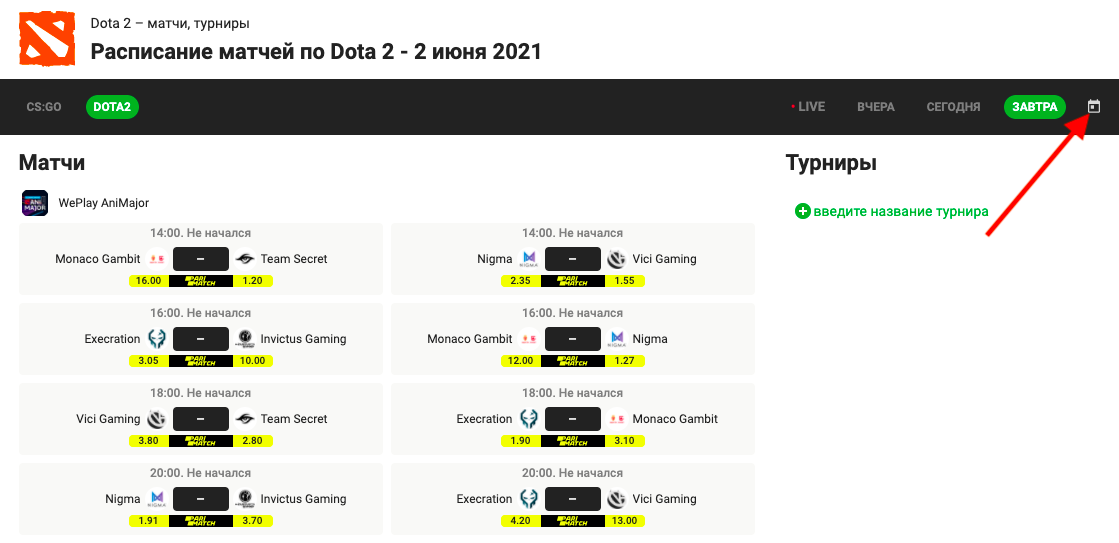This screenshot has width=1119, height=543.
Task: Click Parimatch logo in Execration vs Invictus match
Action: 201,361
